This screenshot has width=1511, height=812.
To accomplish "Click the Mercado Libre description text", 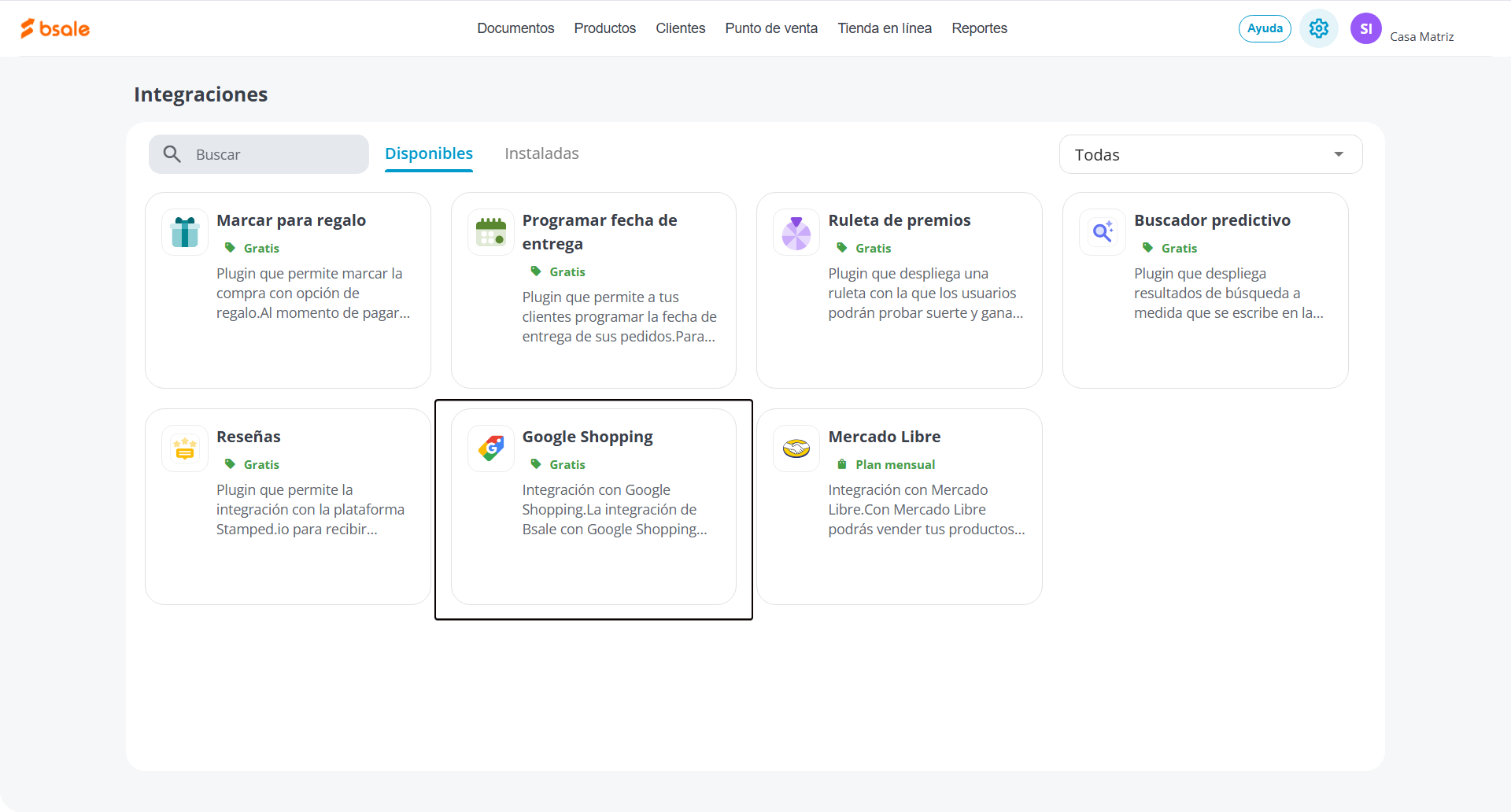I will tap(926, 509).
